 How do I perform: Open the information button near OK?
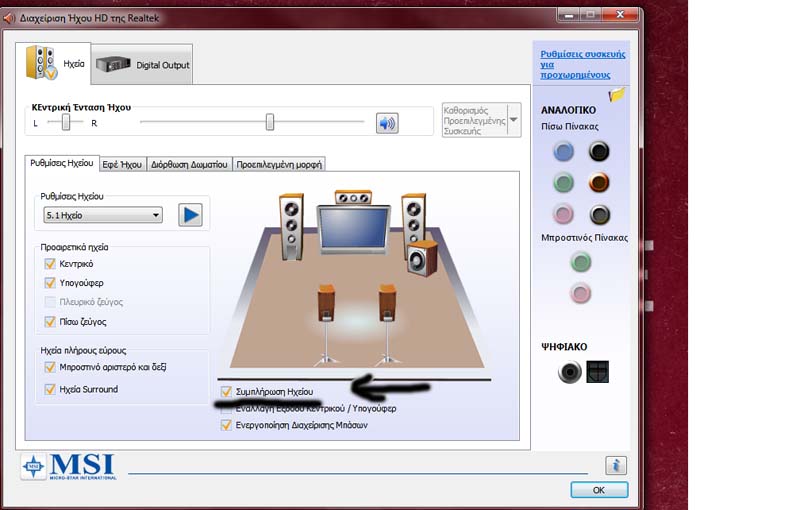coord(616,465)
